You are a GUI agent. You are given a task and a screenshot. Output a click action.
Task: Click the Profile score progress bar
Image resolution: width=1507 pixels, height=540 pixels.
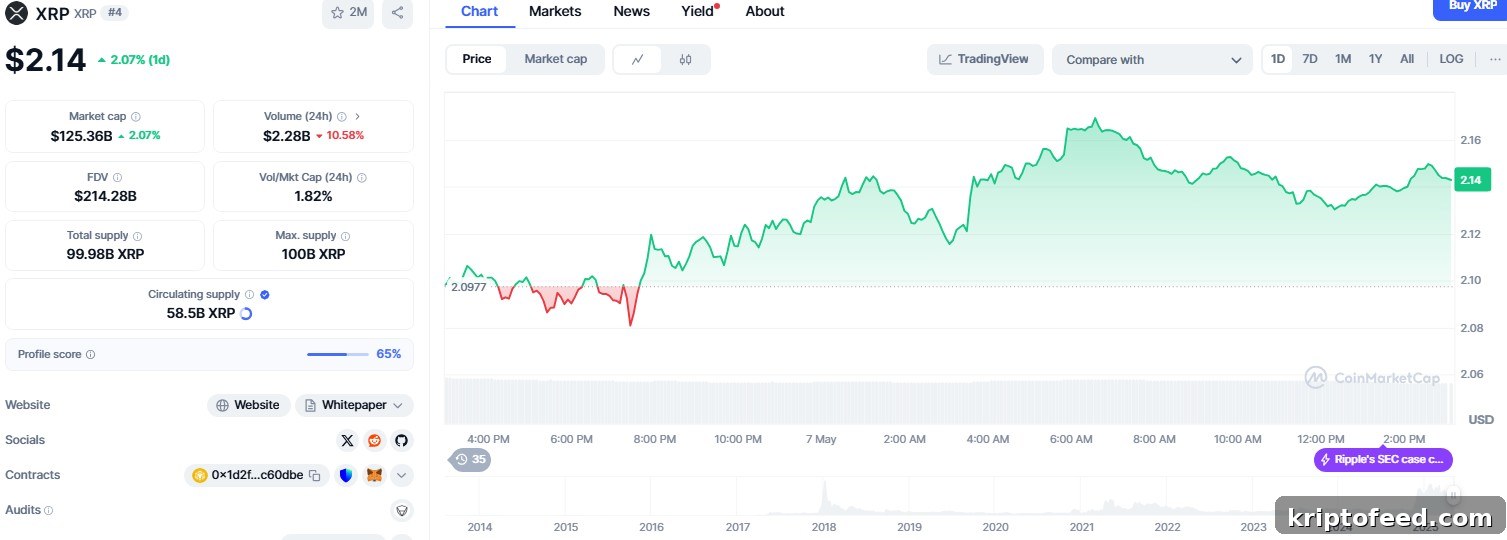[x=337, y=354]
